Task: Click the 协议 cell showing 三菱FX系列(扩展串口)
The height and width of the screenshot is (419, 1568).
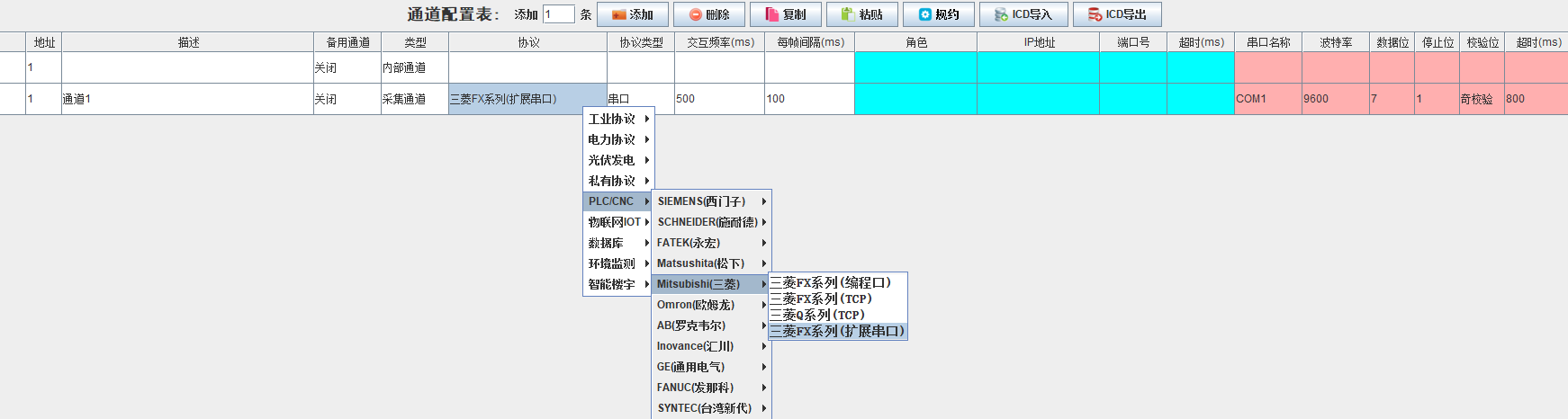Action: tap(527, 99)
